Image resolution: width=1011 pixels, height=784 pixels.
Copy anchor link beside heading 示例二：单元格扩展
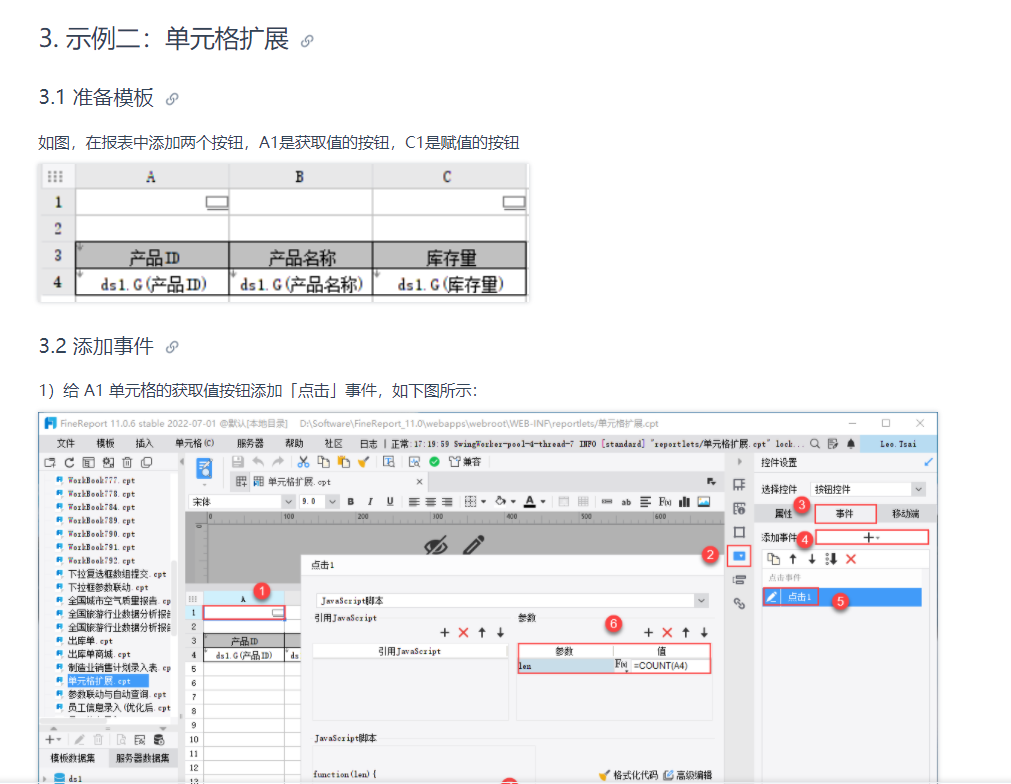click(x=307, y=41)
